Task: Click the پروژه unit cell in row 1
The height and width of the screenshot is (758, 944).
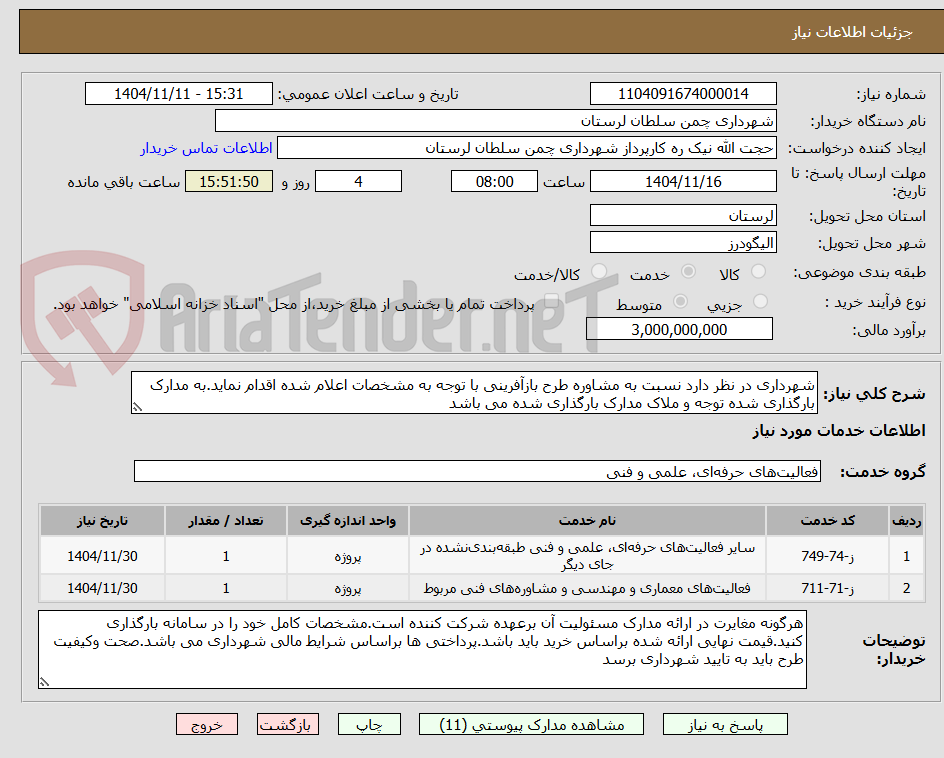Action: [x=348, y=556]
